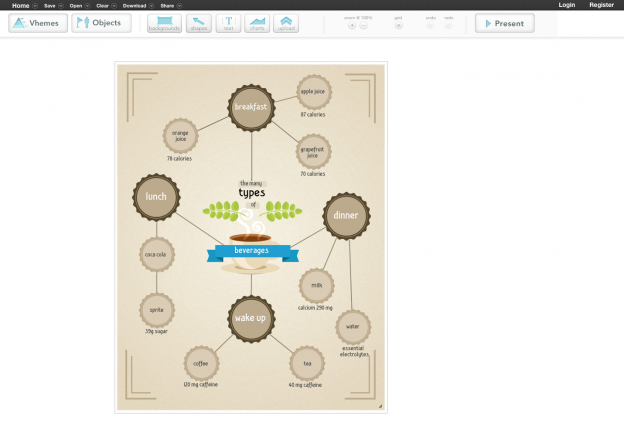This screenshot has width=624, height=440.
Task: Select the breakfast badge on canvas
Action: click(x=250, y=107)
